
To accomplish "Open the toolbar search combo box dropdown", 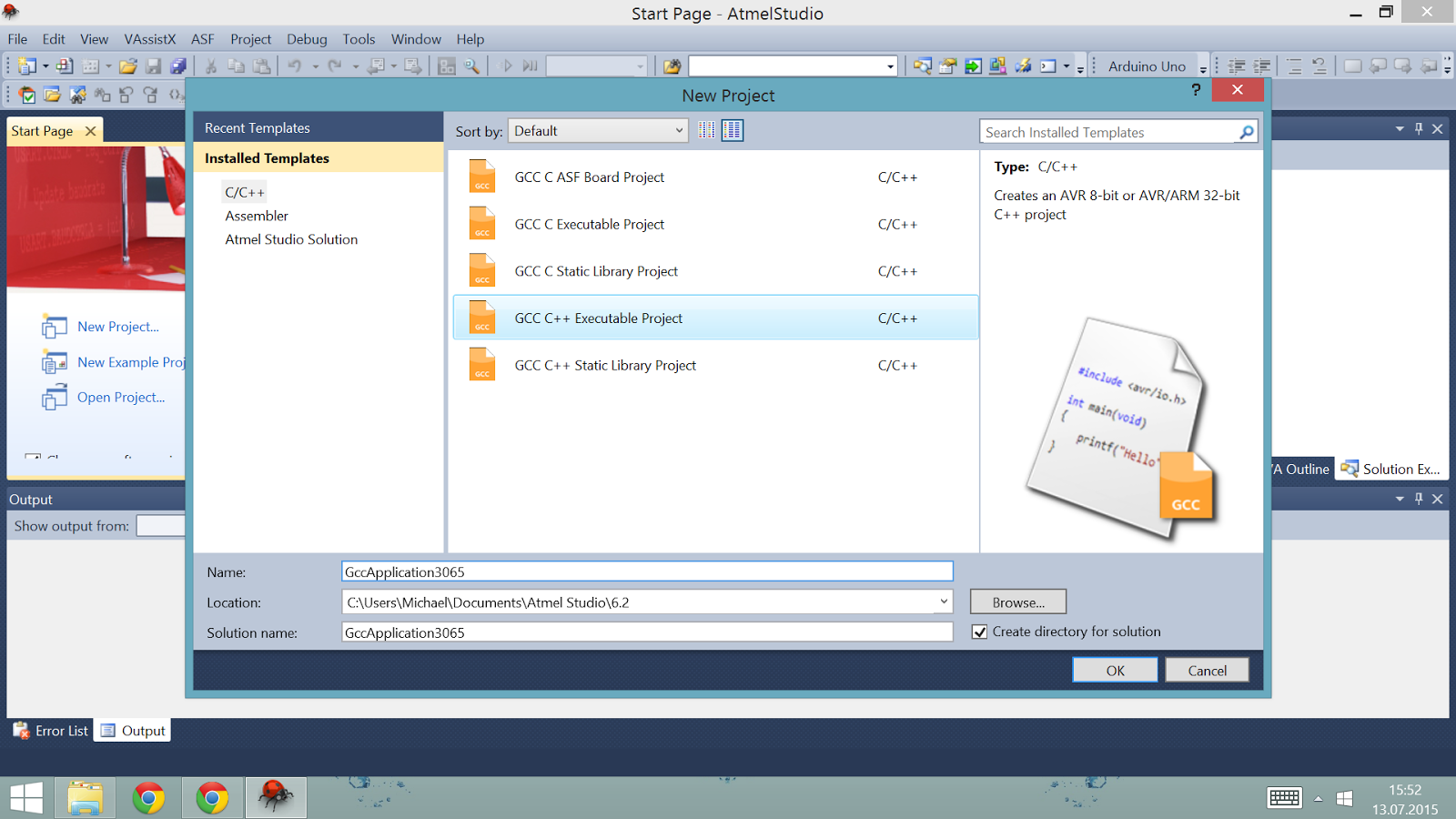I will tap(890, 66).
